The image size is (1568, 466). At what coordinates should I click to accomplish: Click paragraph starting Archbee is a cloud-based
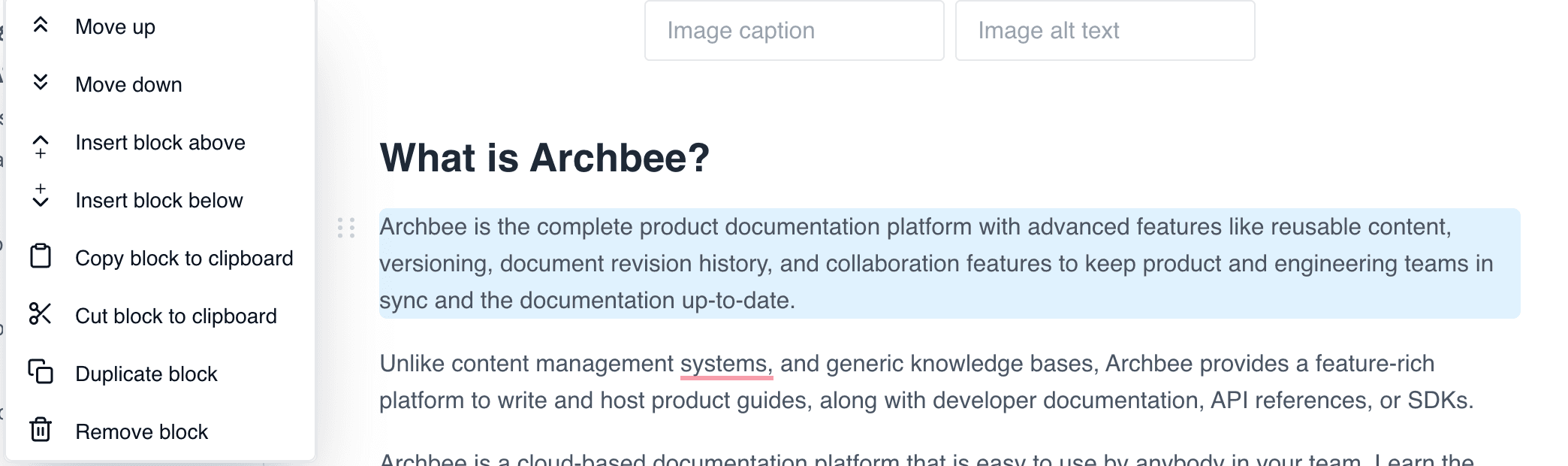(927, 458)
